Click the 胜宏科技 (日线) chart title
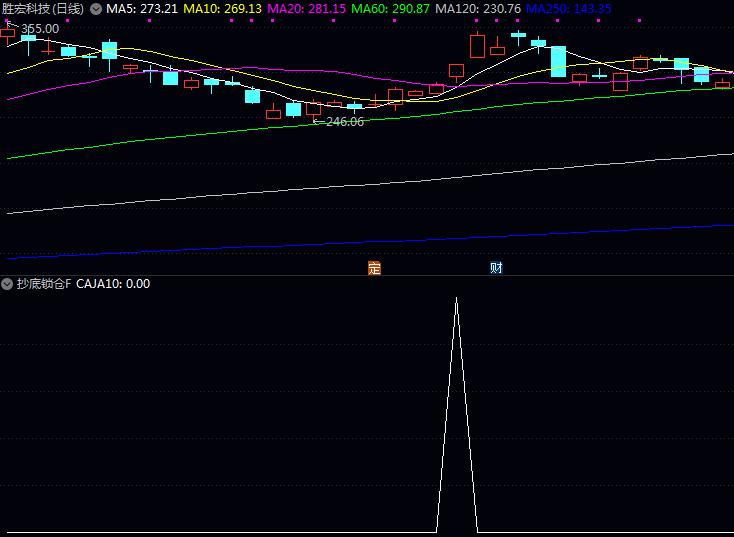The image size is (734, 537). coord(43,8)
